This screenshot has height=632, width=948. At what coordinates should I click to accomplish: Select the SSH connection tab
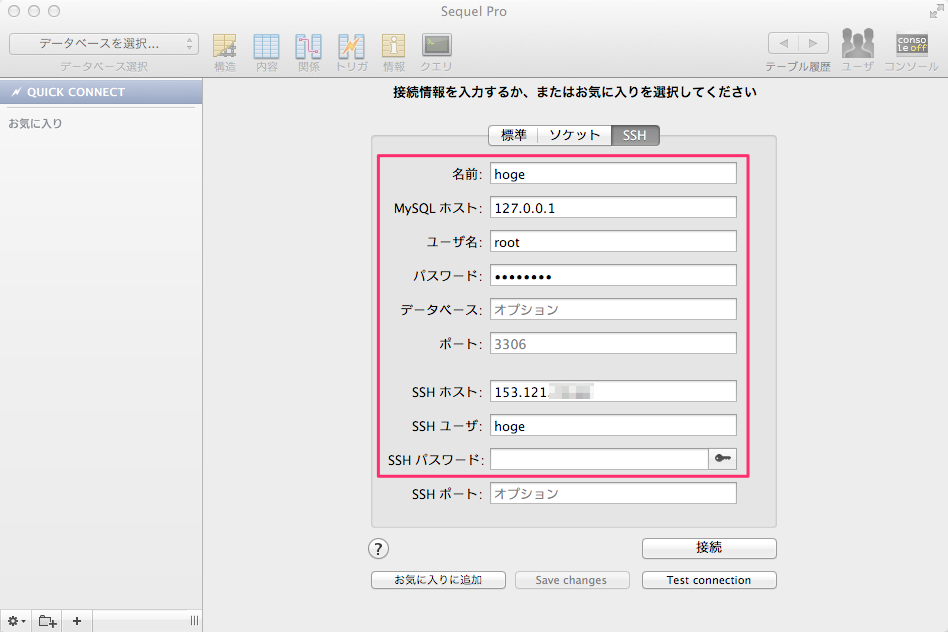click(x=635, y=135)
